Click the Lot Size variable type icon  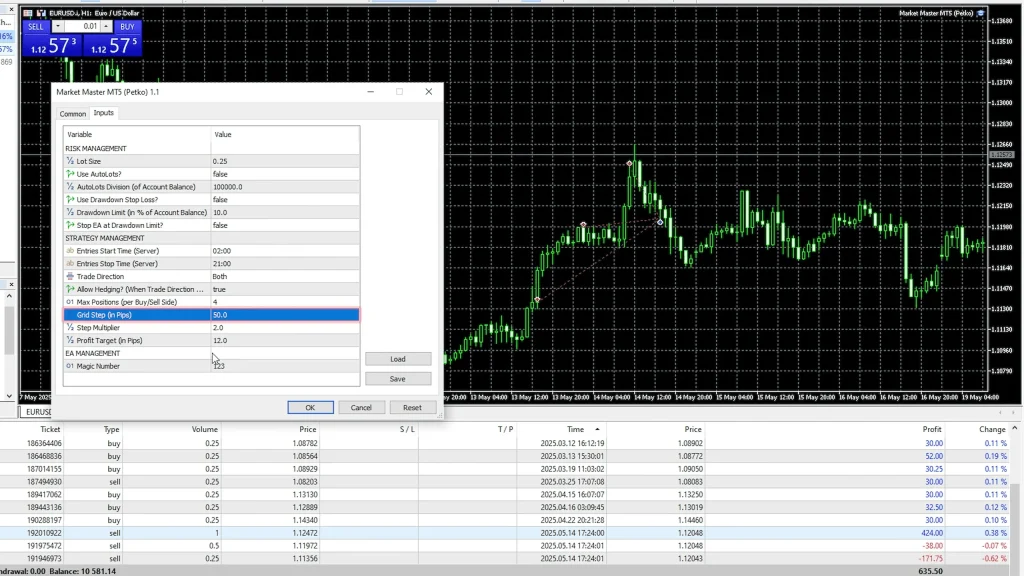click(70, 161)
